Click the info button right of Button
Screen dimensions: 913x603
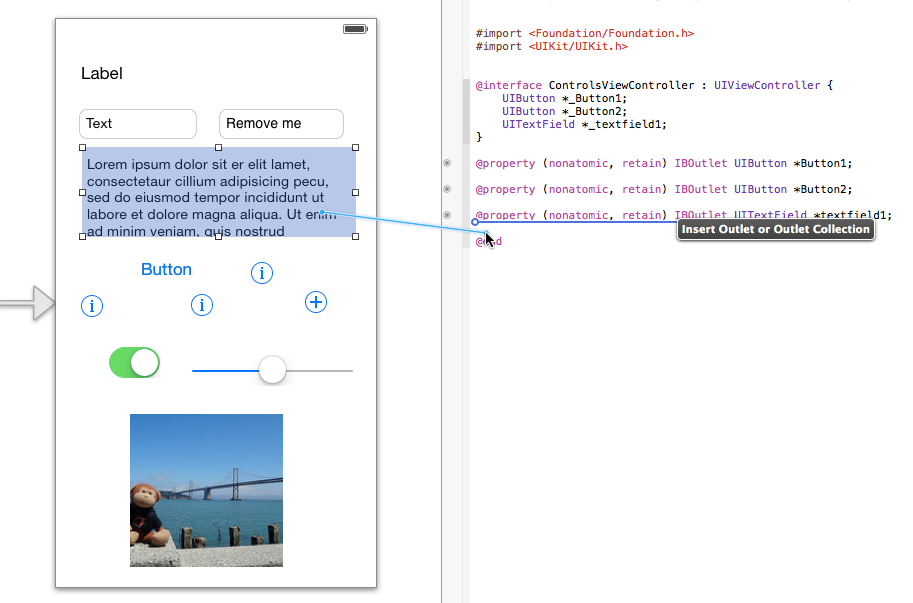(262, 272)
